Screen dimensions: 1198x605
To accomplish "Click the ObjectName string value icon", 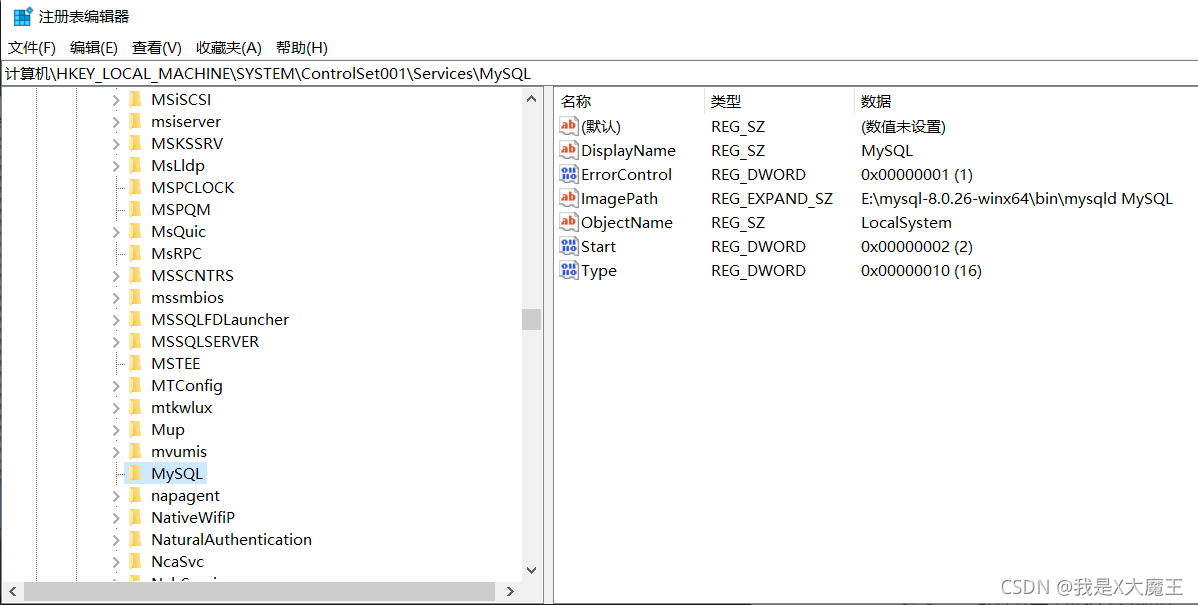I will 568,222.
